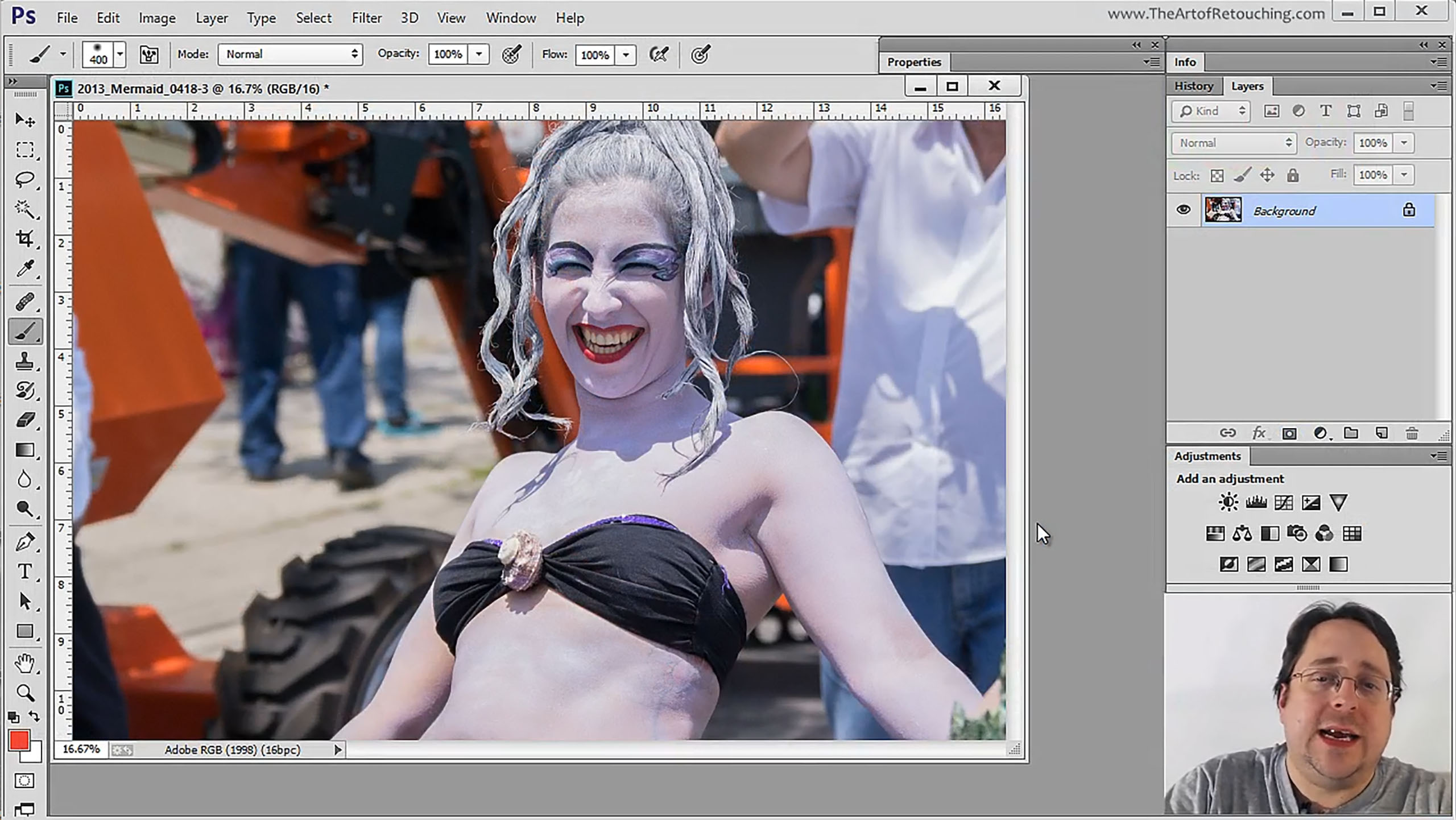This screenshot has height=820, width=1456.
Task: Click the red foreground color swatch
Action: [x=19, y=740]
